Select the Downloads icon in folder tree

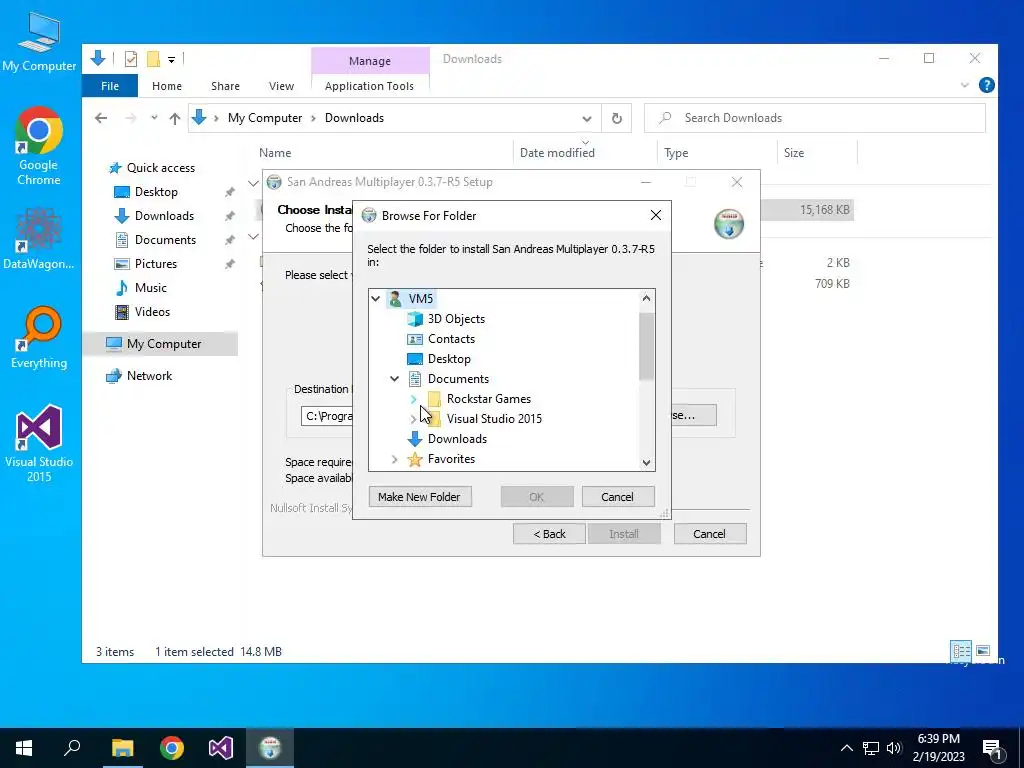pos(415,439)
